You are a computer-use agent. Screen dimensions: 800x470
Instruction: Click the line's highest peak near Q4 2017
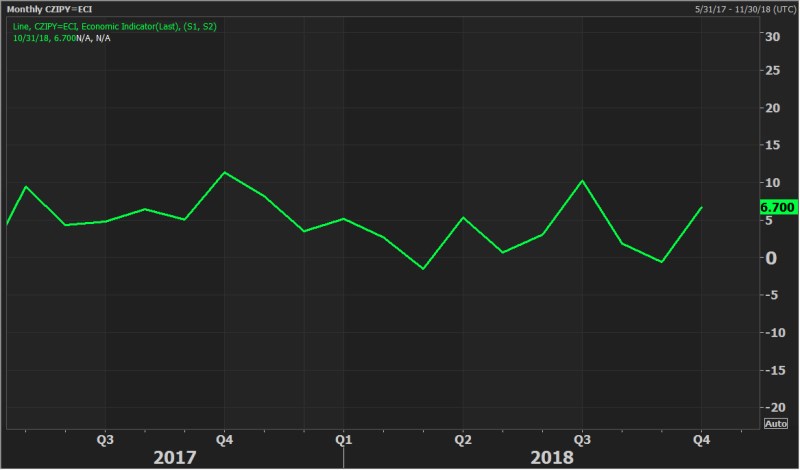[x=224, y=172]
